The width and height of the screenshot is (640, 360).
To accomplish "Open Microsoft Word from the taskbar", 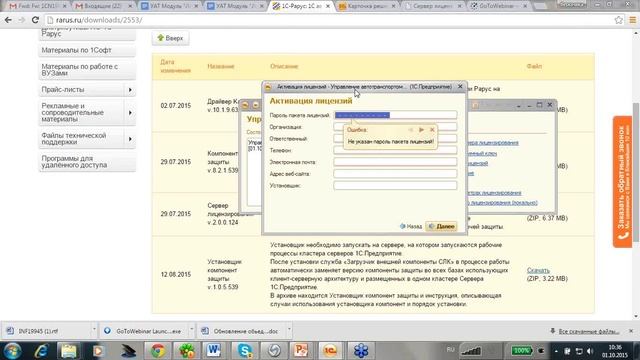I will pos(214,351).
